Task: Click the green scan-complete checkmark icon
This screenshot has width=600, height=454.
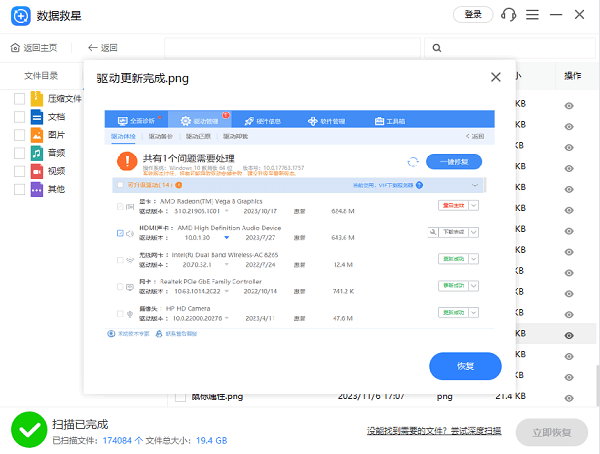Action: 26,429
